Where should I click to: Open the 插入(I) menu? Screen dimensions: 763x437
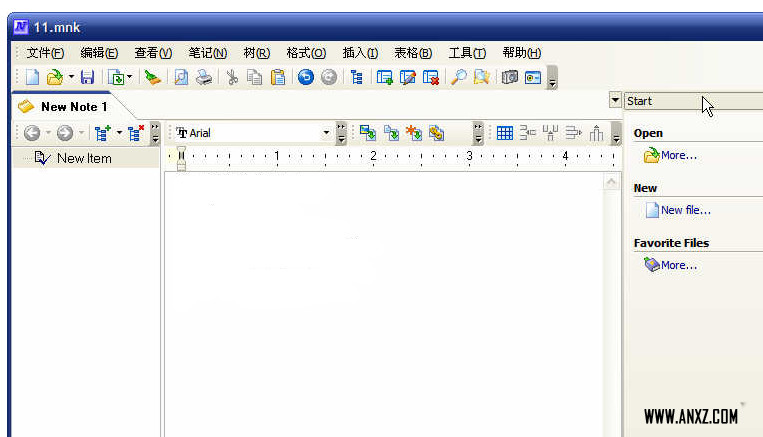click(x=360, y=53)
